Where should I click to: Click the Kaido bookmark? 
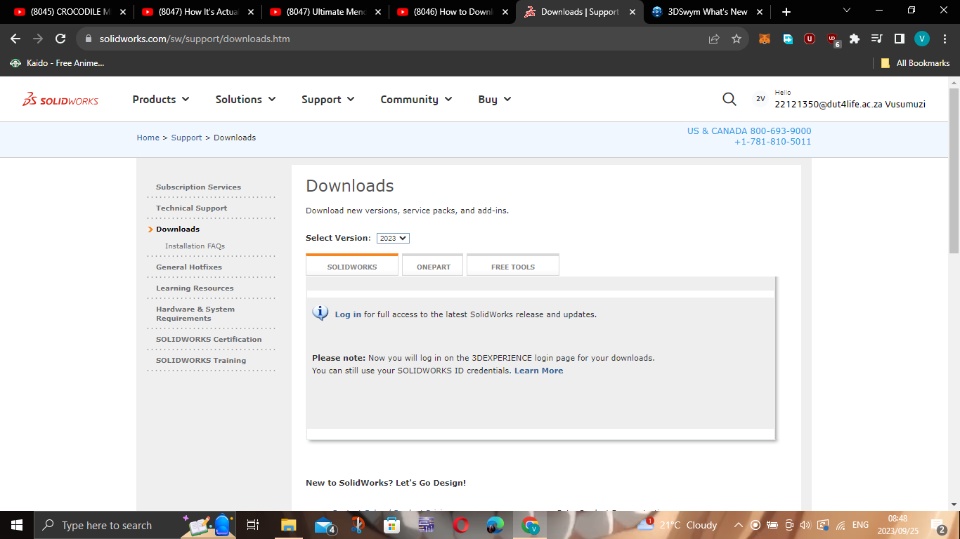pos(57,63)
